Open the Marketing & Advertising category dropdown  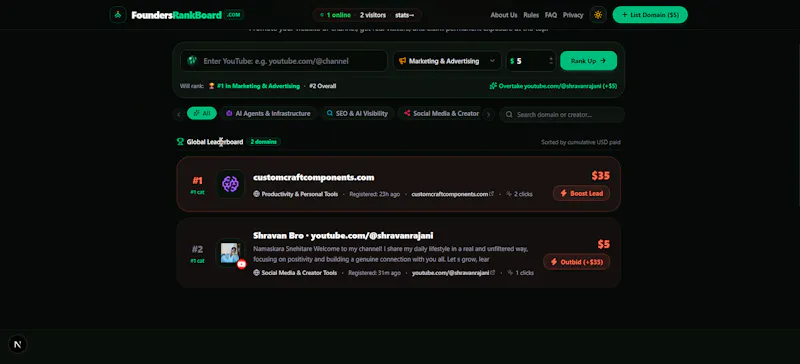[447, 61]
